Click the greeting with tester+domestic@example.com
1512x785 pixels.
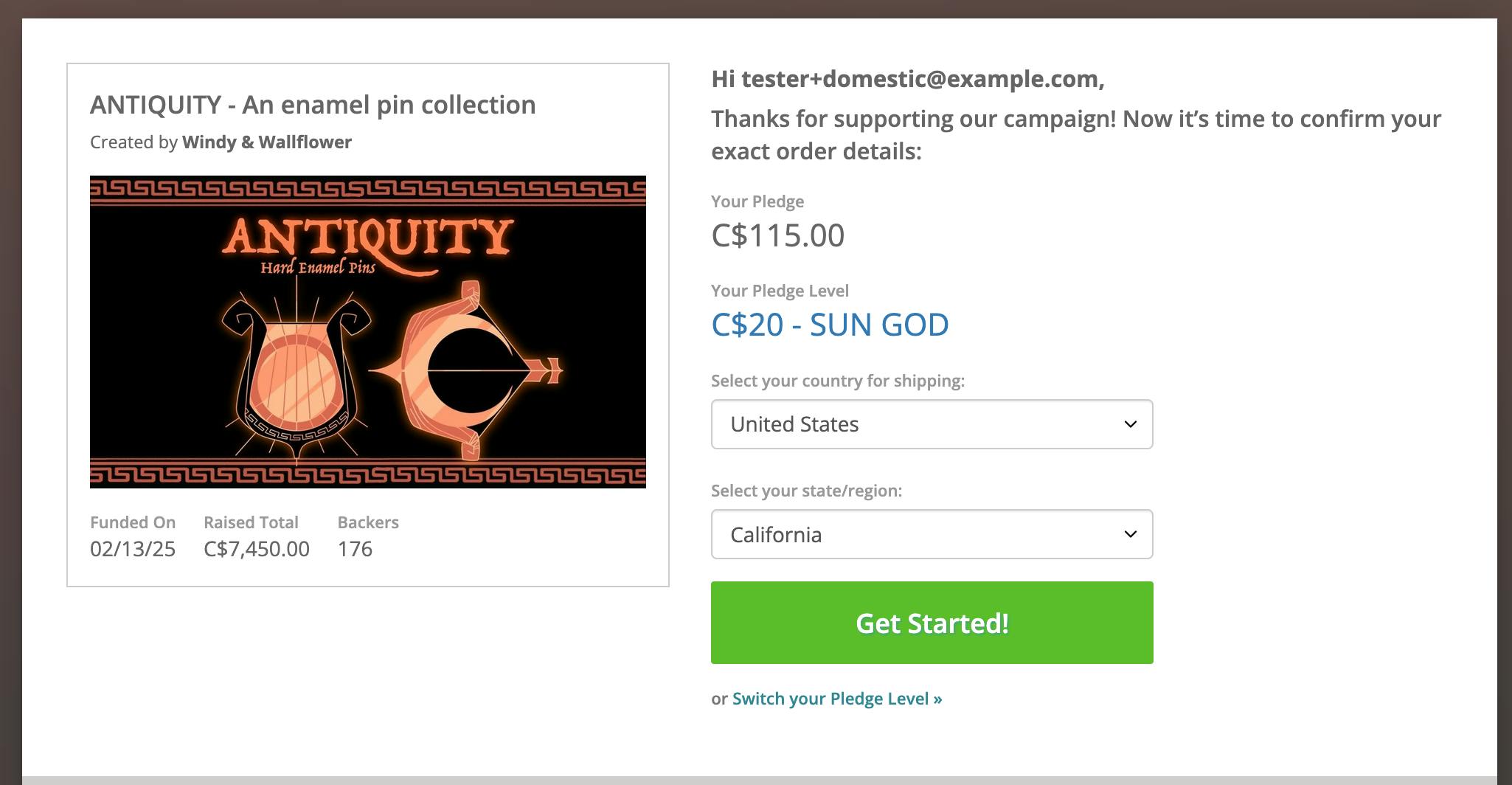907,79
